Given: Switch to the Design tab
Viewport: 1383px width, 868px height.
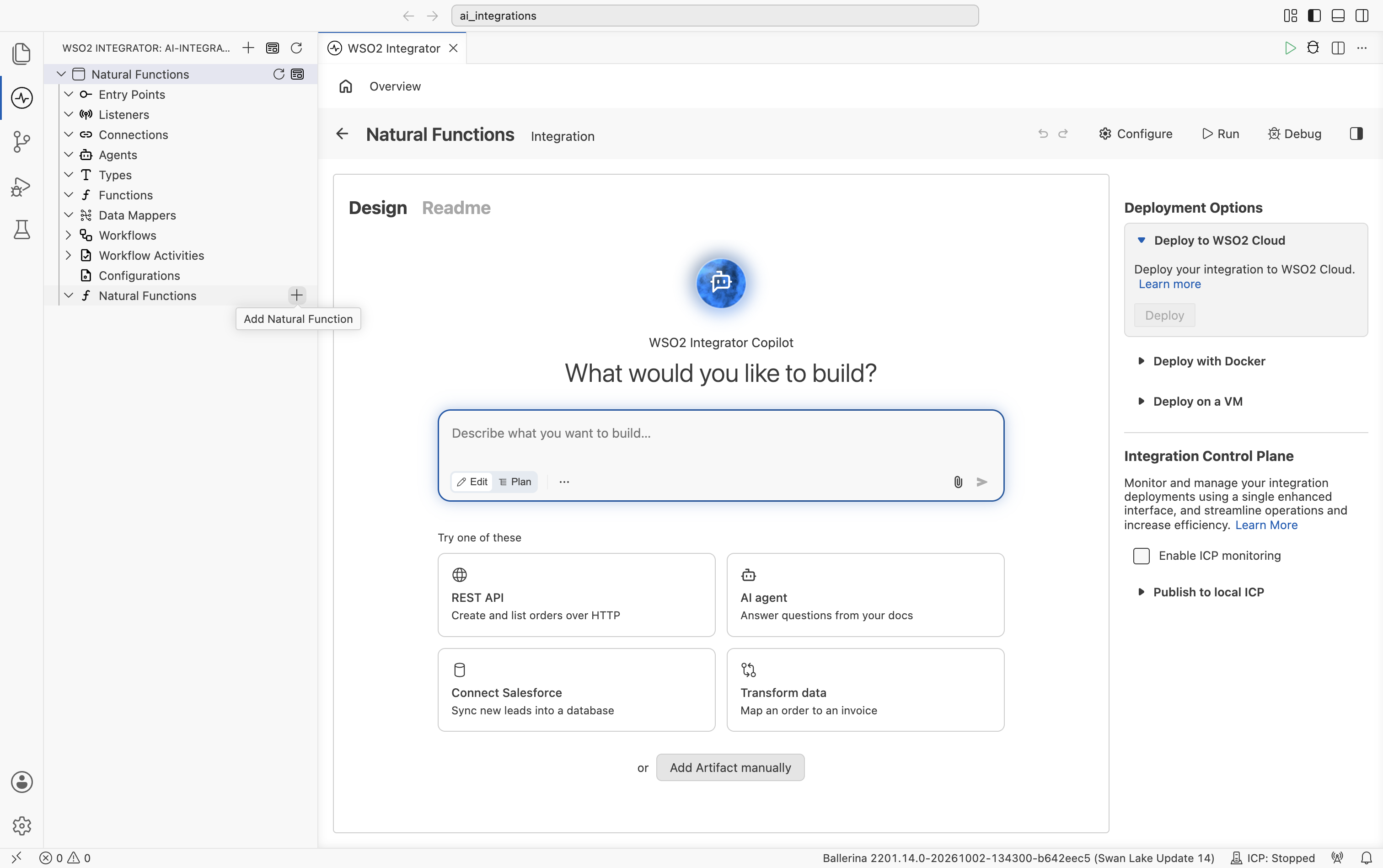Looking at the screenshot, I should (x=378, y=208).
